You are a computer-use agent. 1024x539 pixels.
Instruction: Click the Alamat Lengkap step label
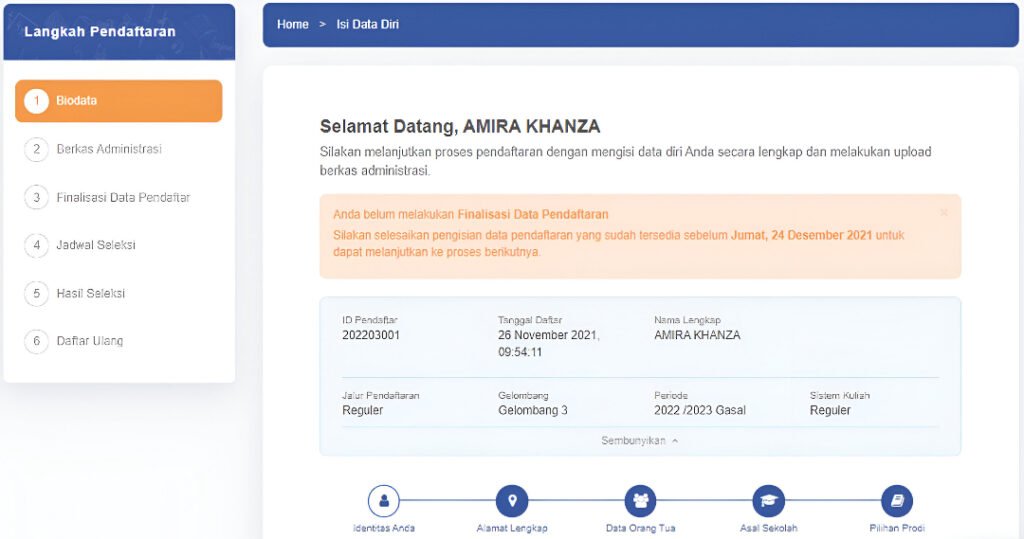click(512, 528)
